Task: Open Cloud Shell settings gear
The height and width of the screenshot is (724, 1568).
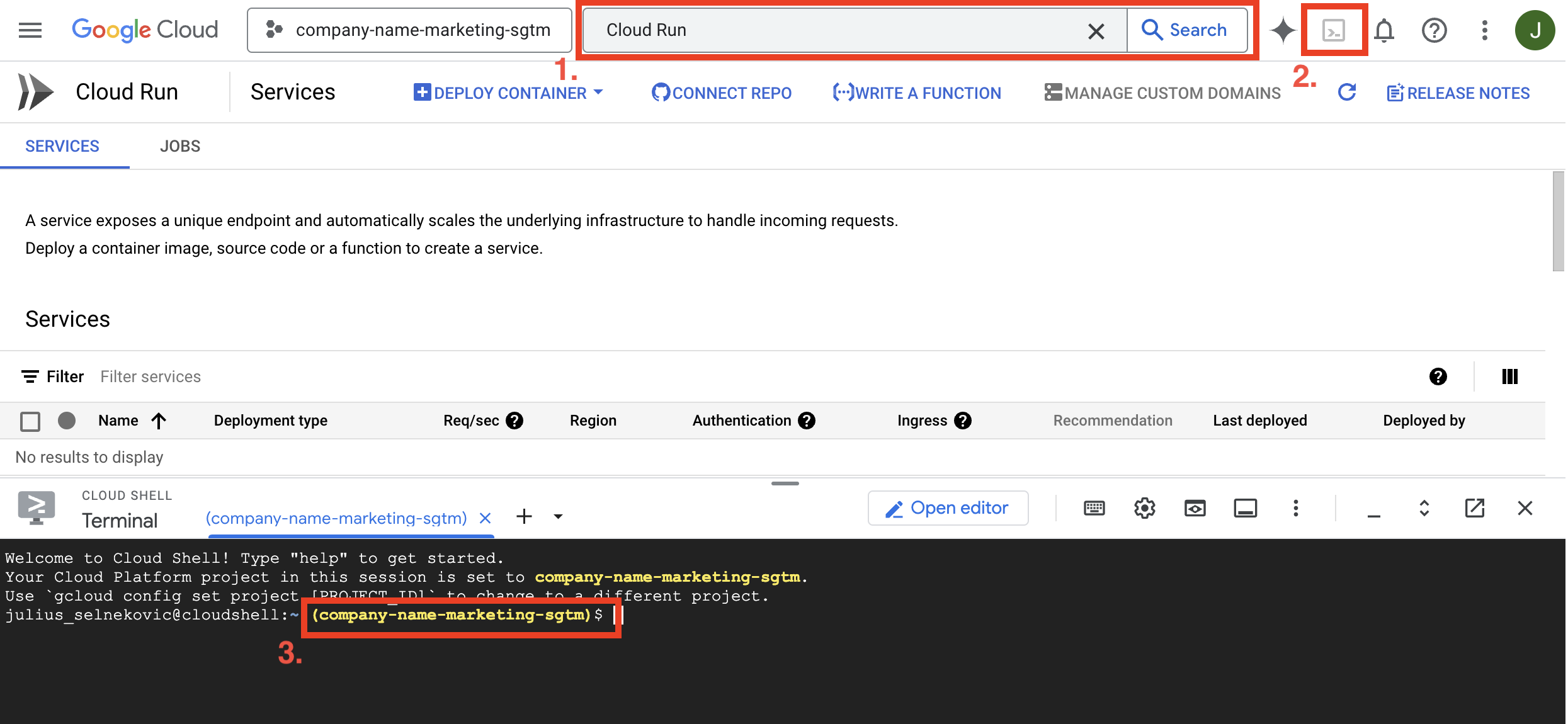Action: 1144,508
